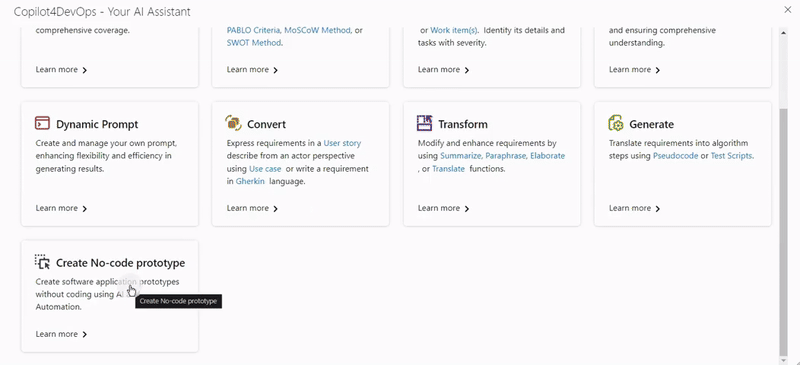Expand Learn more under Dynamic Prompt
The height and width of the screenshot is (365, 800).
[61, 208]
